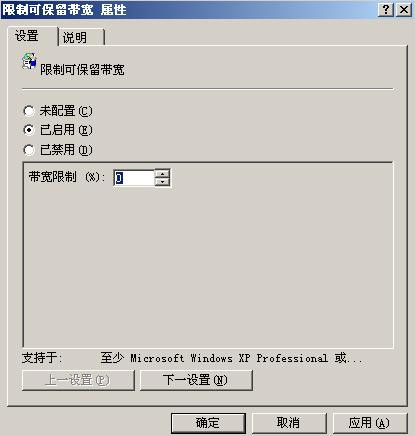Click the 带宽限制 percentage input field
Viewport: 415px width, 436px height.
134,178
